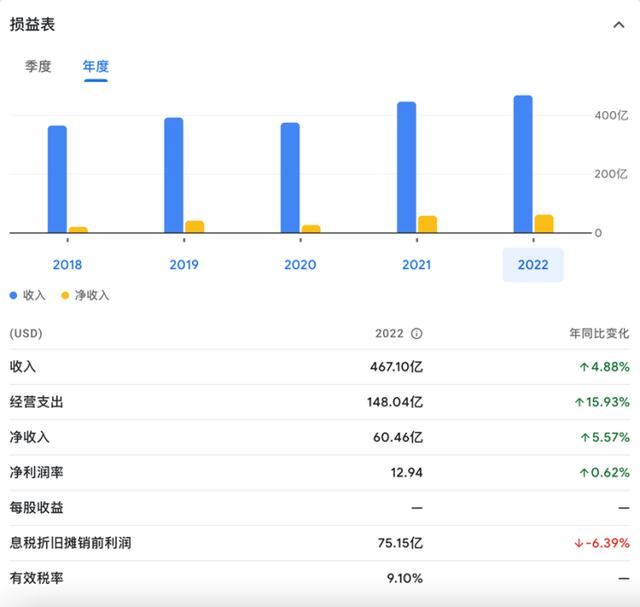Select the 2019 year label
Image resolution: width=640 pixels, height=607 pixels.
point(184,265)
